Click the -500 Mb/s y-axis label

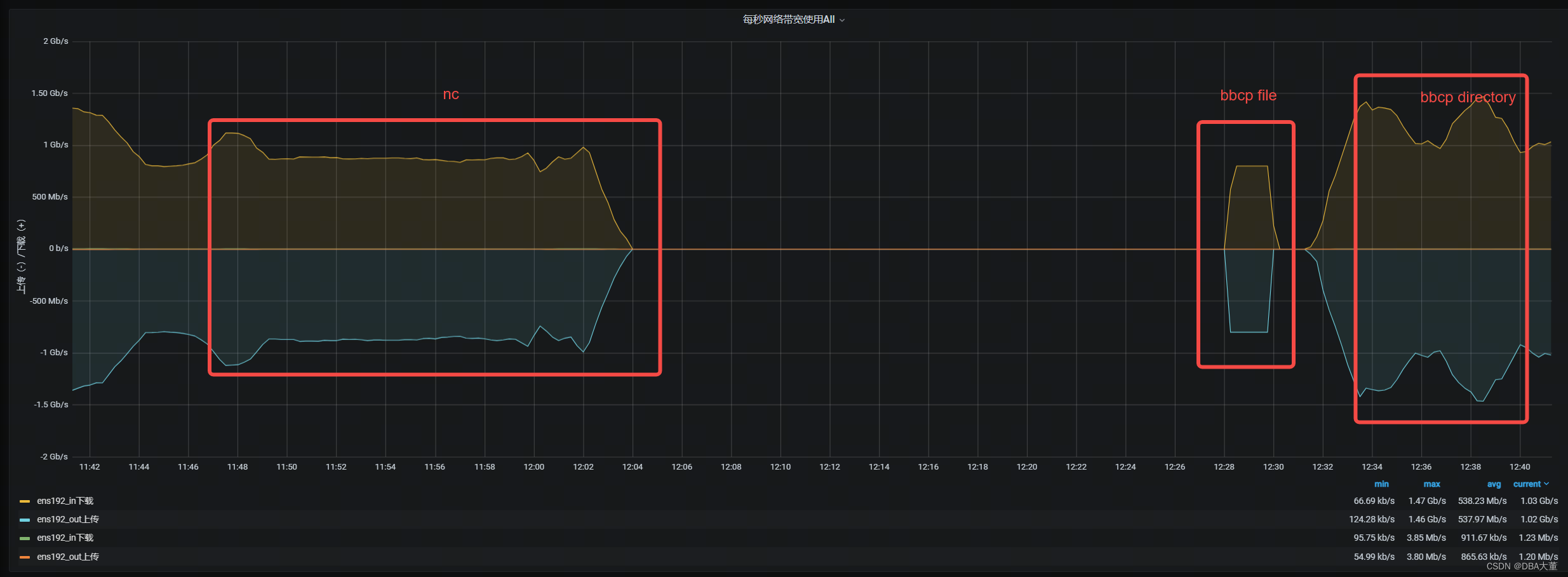point(48,301)
